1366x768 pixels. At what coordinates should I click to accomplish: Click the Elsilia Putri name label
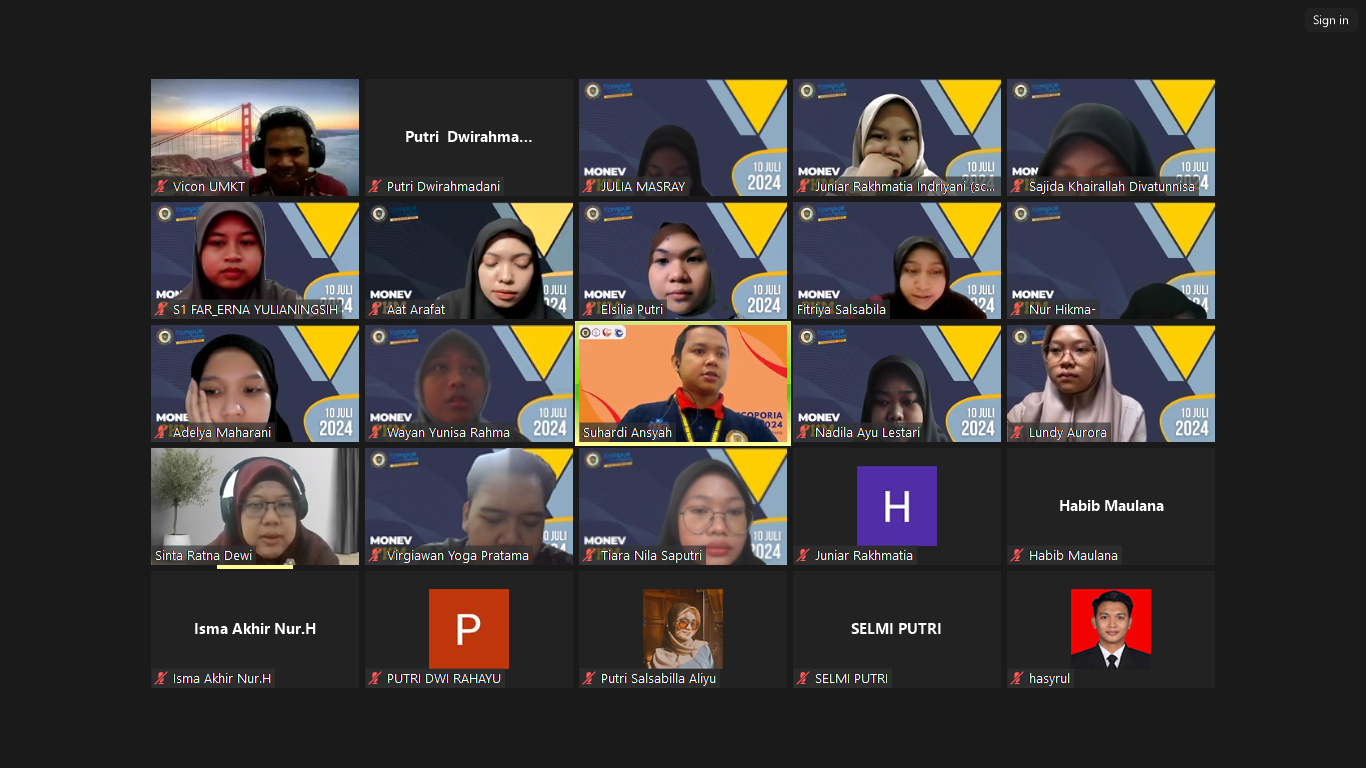tap(631, 310)
